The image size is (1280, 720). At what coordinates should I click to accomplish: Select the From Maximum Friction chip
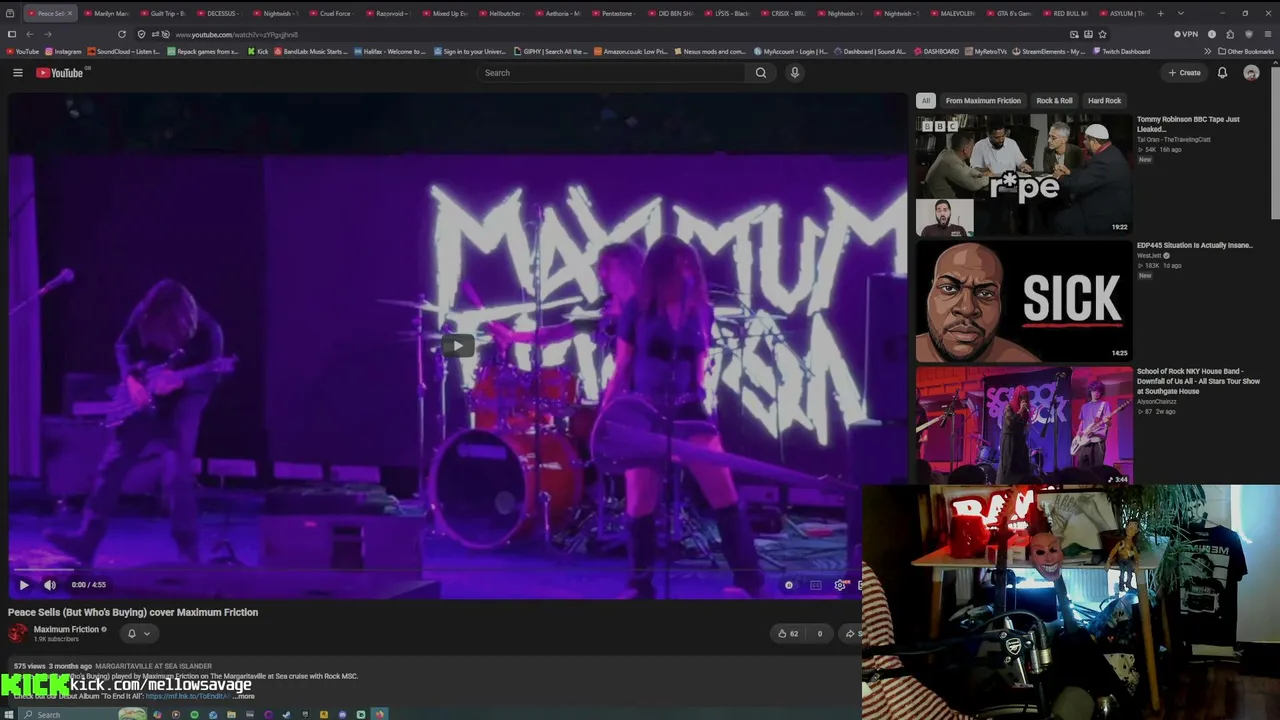point(983,101)
